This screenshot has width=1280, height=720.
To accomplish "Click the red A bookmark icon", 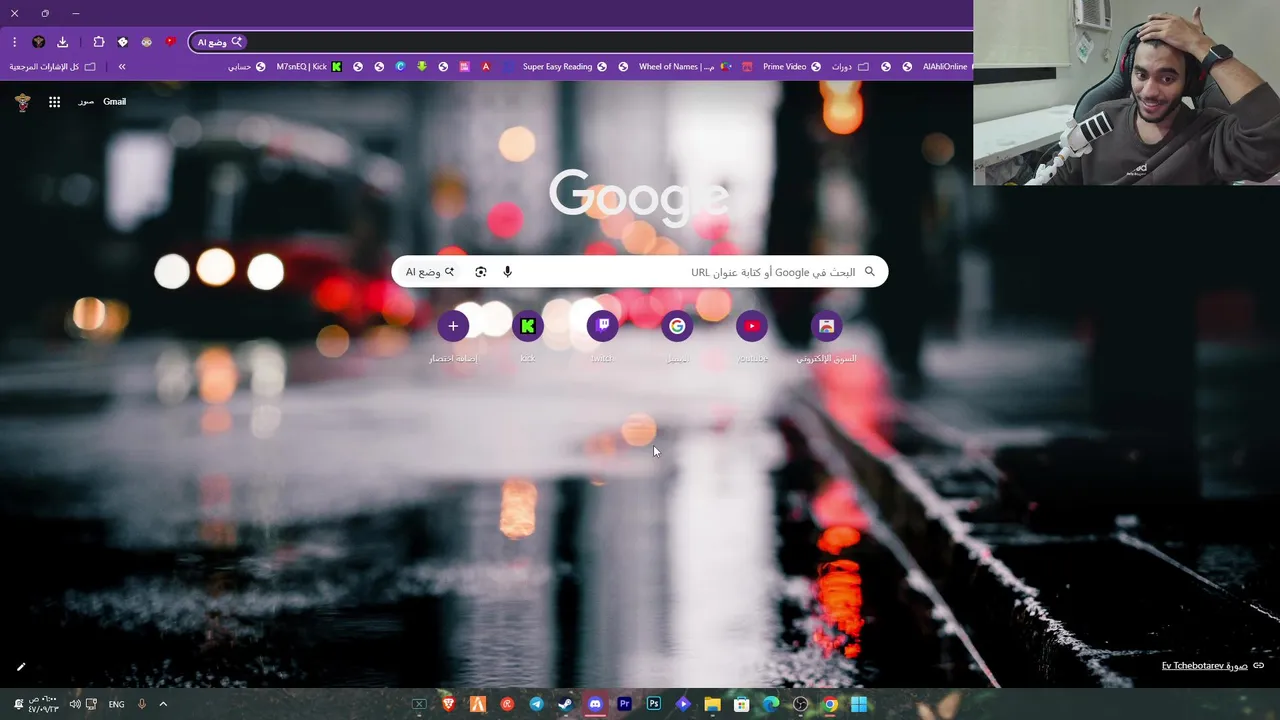I will click(x=486, y=67).
